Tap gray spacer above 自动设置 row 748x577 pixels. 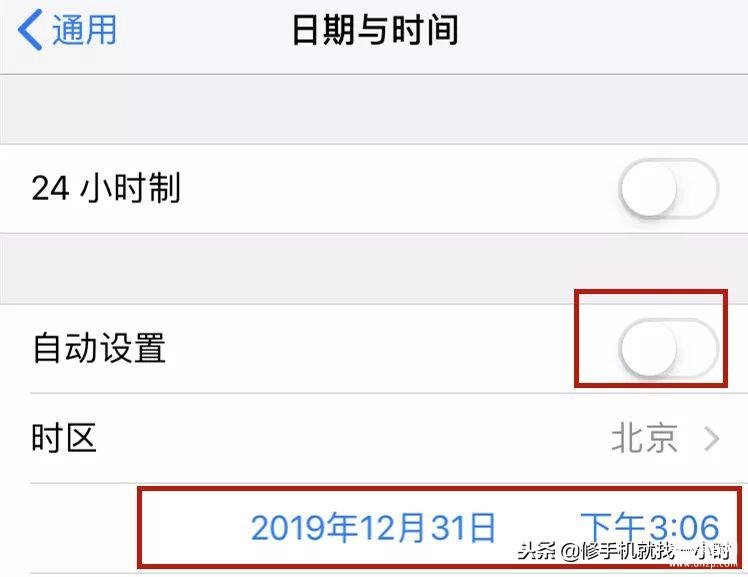[x=374, y=268]
